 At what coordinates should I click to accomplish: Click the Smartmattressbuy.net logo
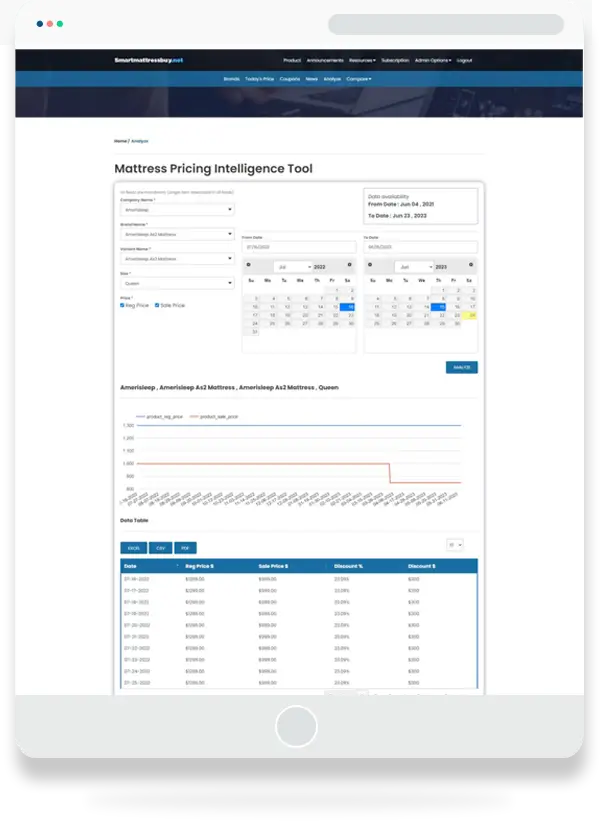[149, 60]
